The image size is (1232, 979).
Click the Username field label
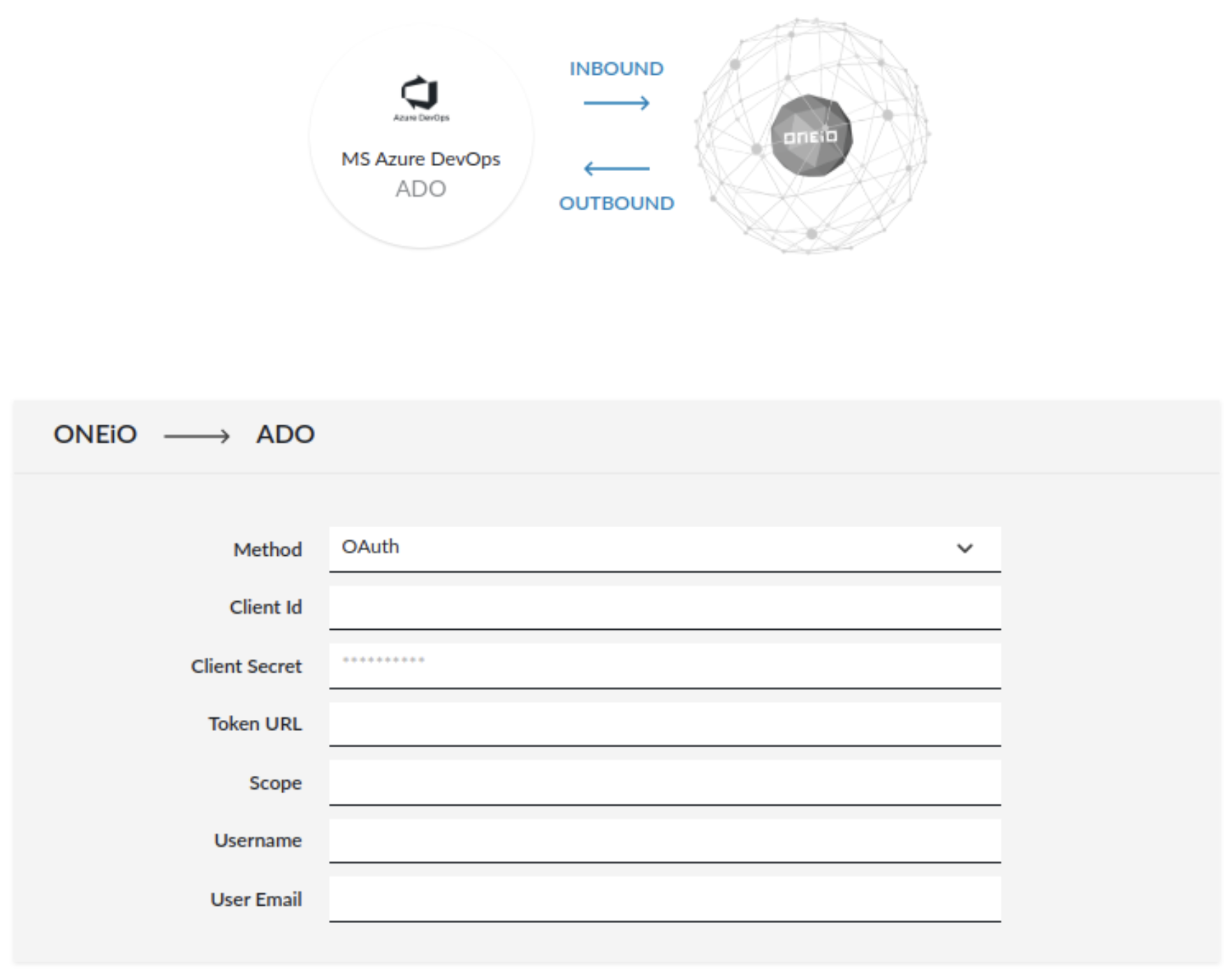(x=258, y=841)
